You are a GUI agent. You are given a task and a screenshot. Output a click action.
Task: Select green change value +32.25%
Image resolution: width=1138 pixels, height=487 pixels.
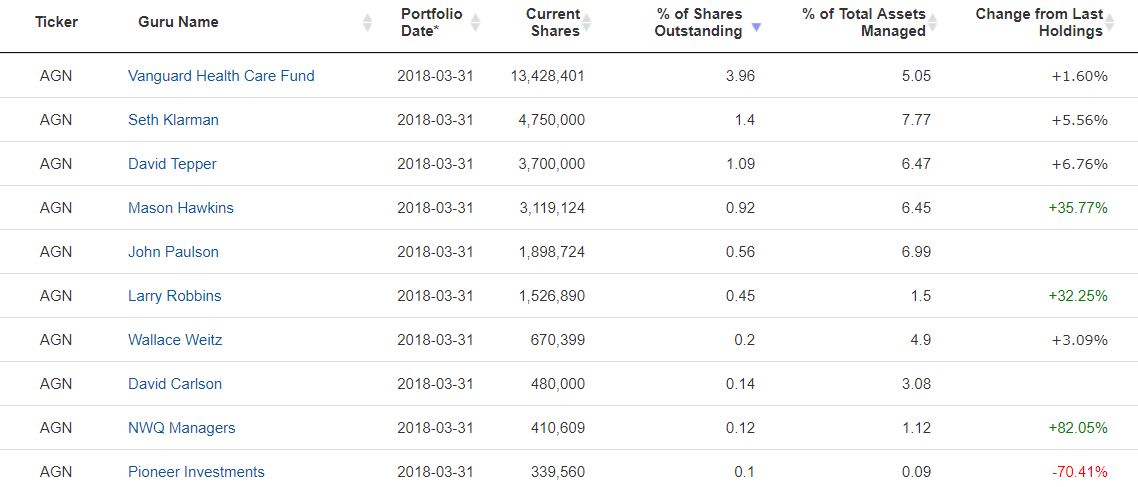click(x=1078, y=296)
